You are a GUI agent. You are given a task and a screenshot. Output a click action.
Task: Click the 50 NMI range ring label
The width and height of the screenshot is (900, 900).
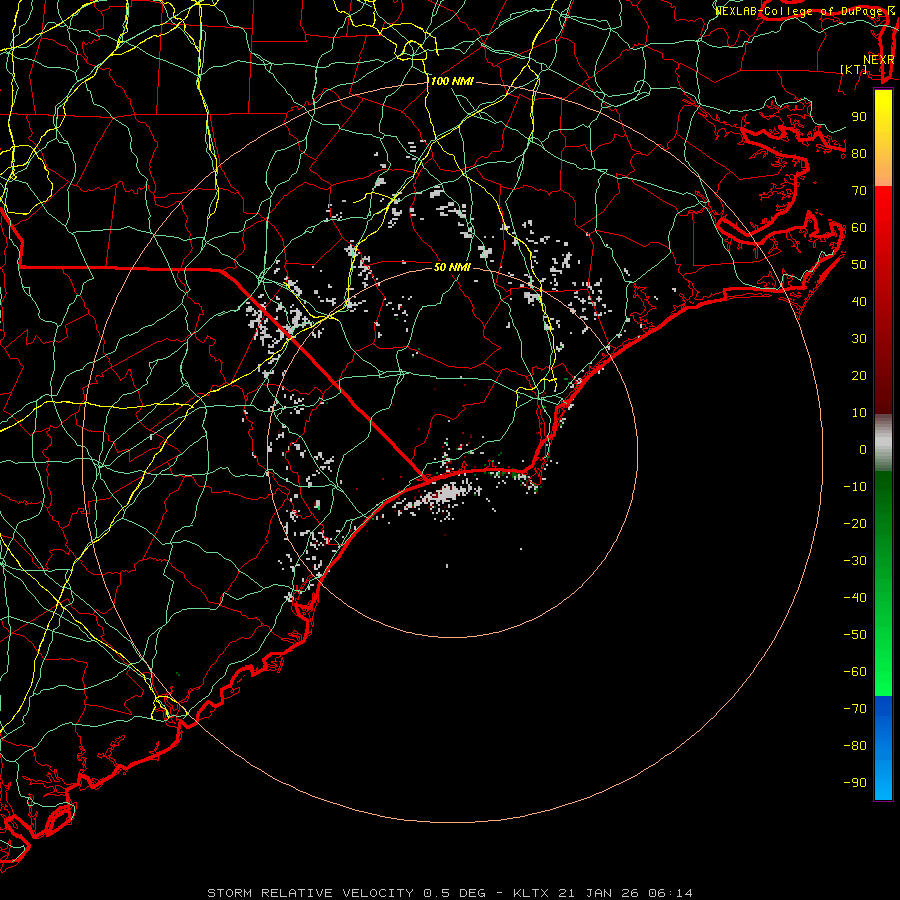(452, 267)
